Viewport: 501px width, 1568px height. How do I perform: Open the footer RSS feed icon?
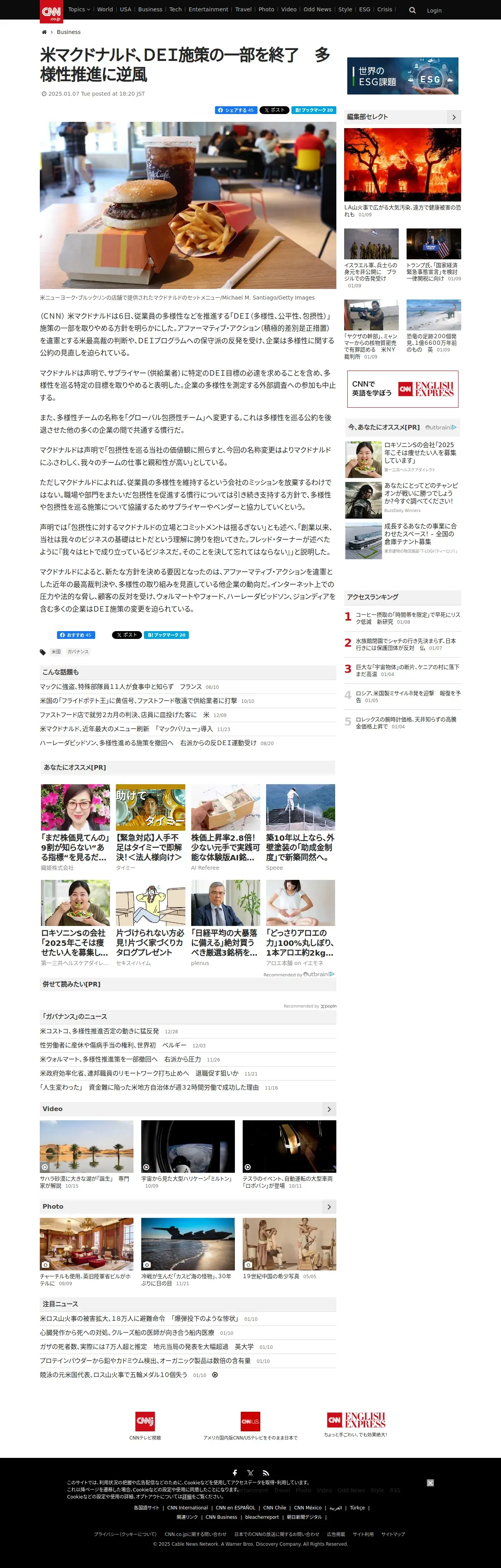point(266,1473)
